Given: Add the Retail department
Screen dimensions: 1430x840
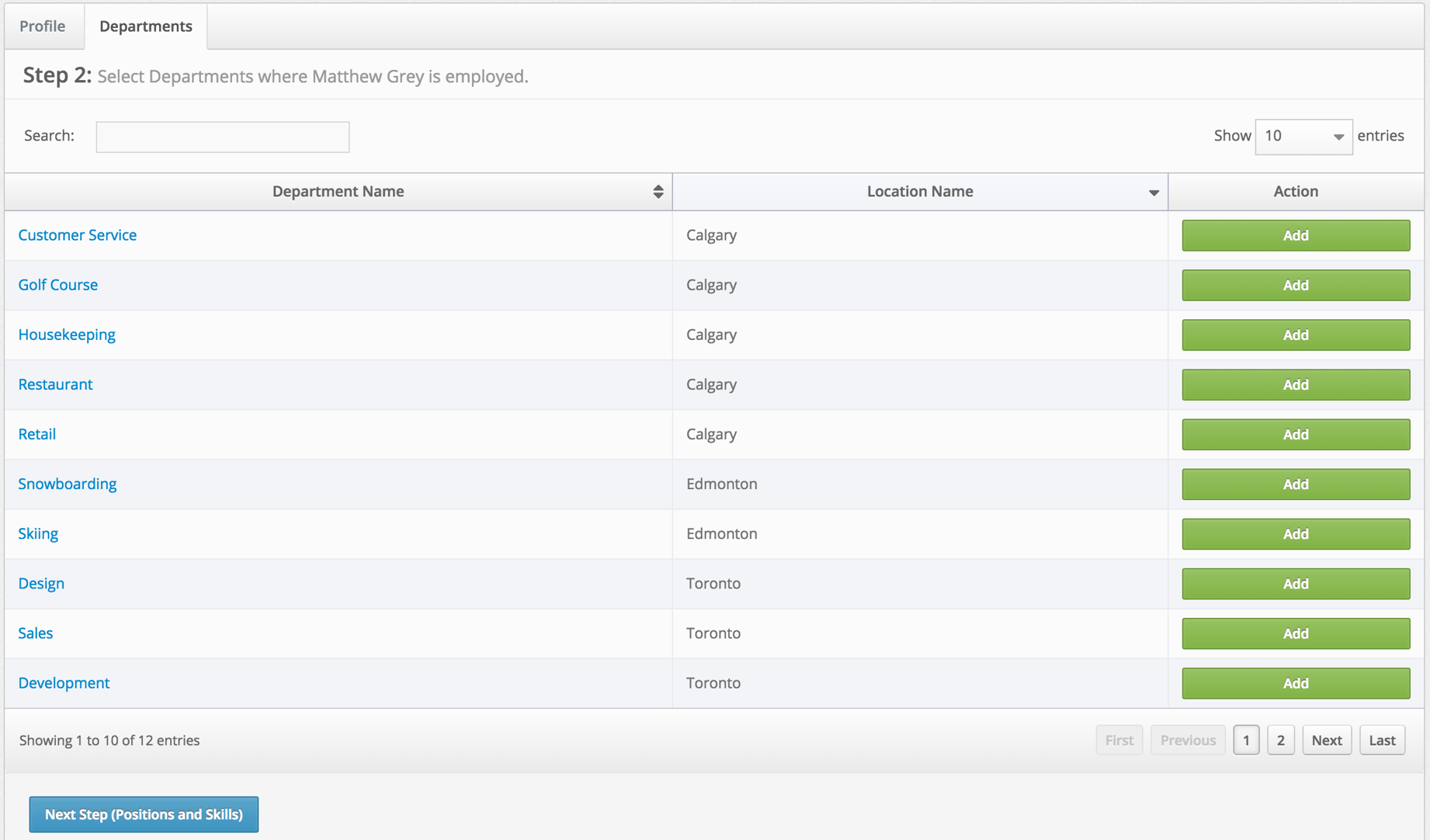Looking at the screenshot, I should [x=1295, y=434].
